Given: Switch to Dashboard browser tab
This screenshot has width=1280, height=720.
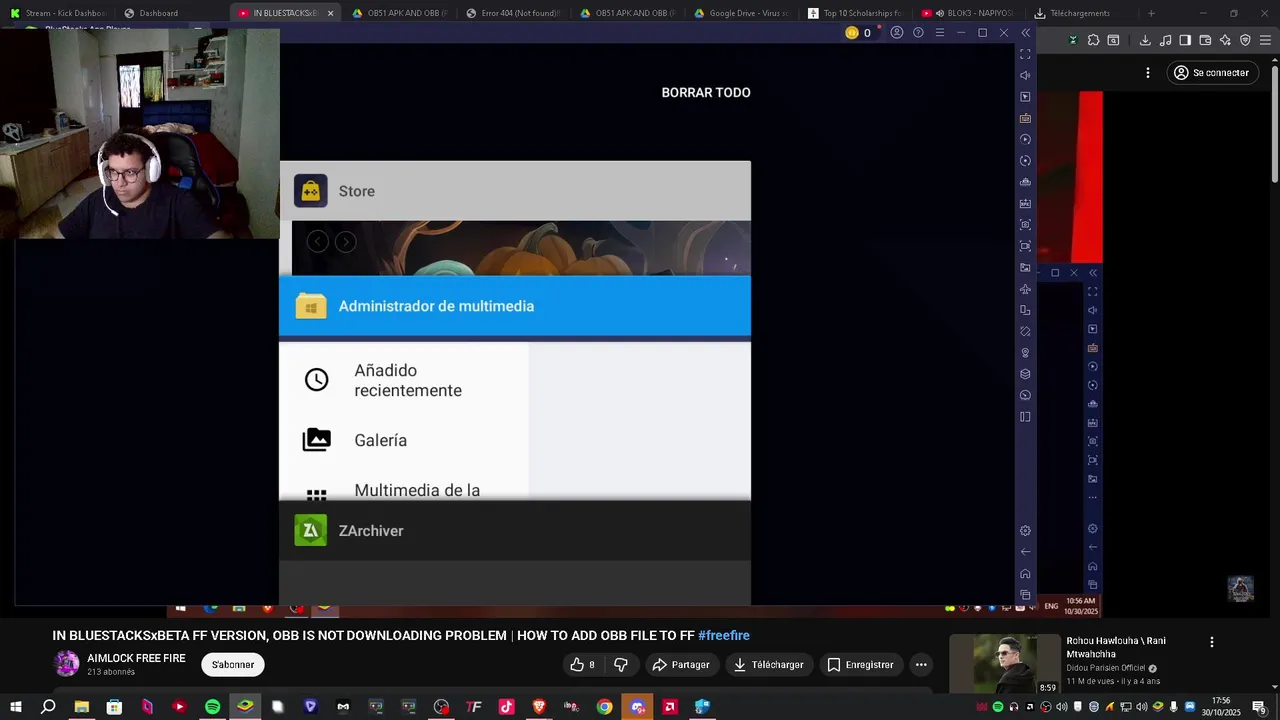Looking at the screenshot, I should [x=170, y=13].
